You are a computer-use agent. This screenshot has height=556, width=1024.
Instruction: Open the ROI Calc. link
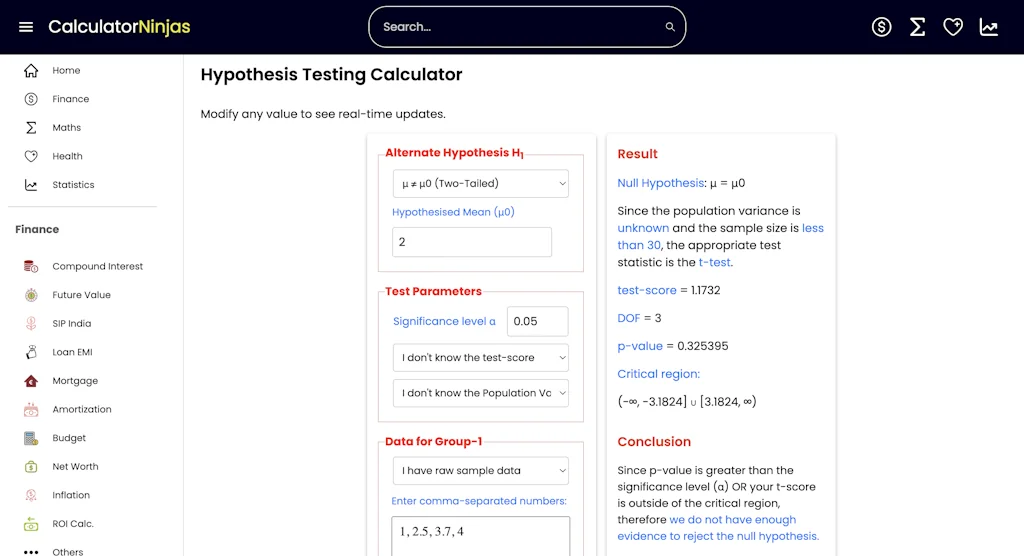72,524
